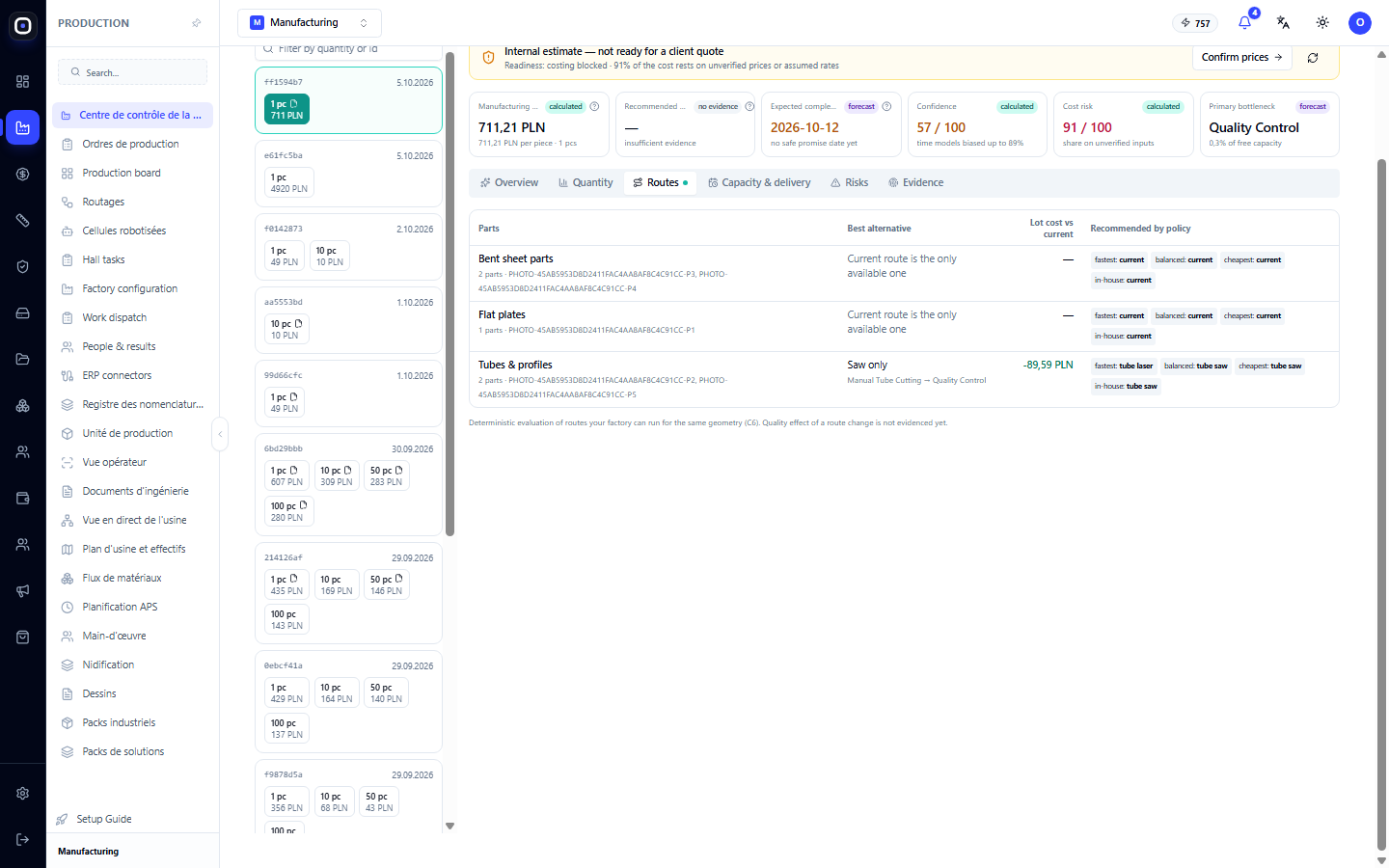Select the Tubes & profiles parts row

click(904, 379)
